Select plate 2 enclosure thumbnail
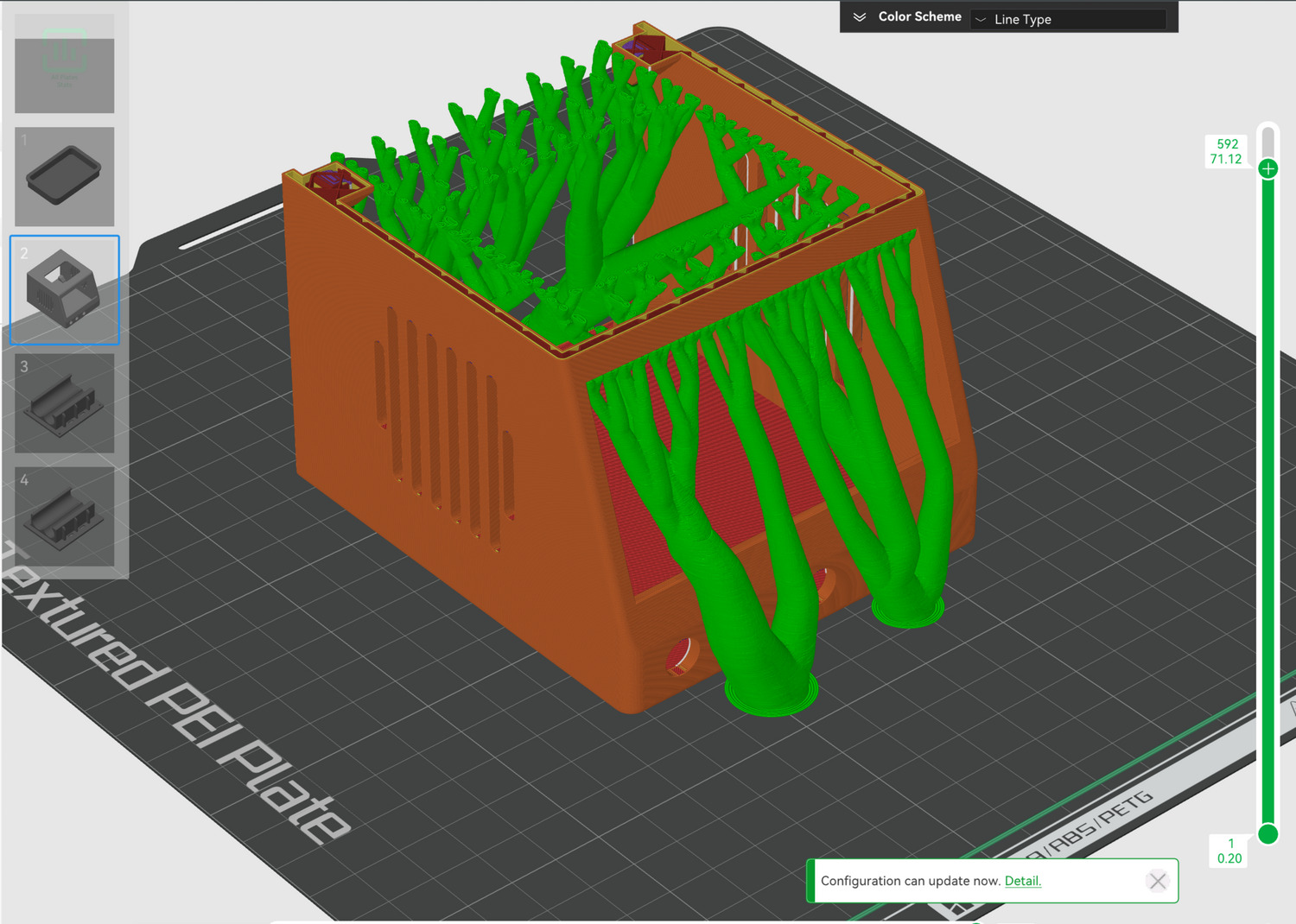 click(x=64, y=290)
